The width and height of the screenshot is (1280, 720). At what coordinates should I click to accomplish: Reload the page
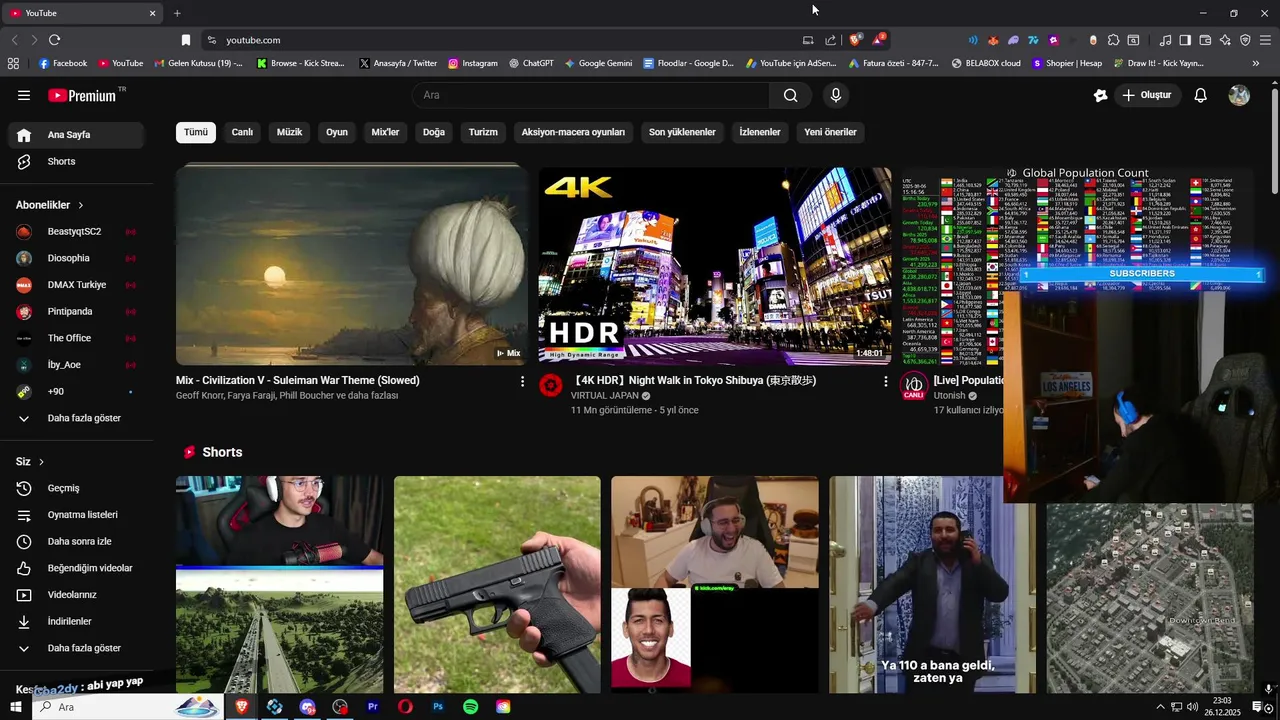tap(54, 40)
